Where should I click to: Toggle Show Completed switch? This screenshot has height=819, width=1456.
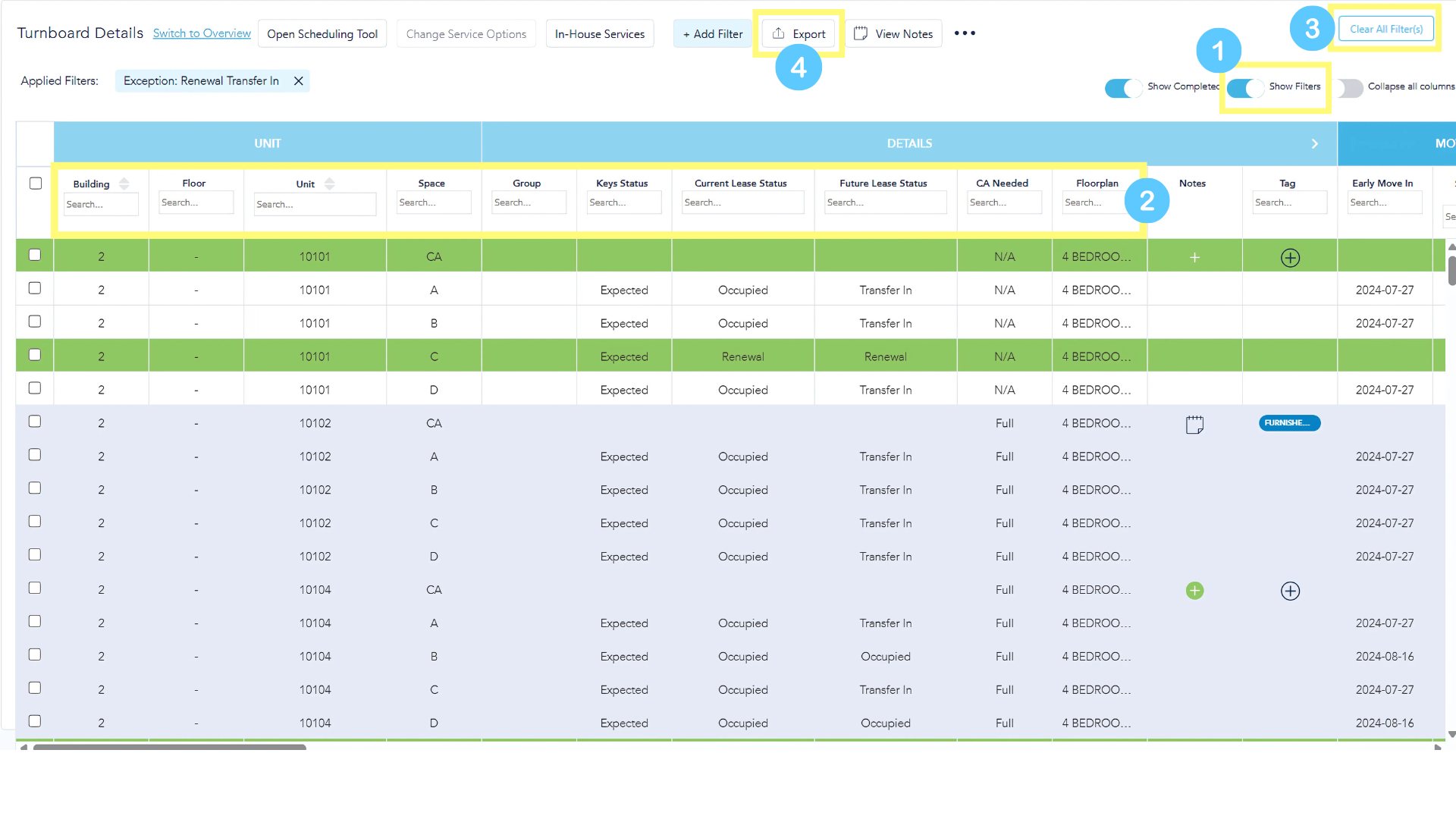pos(1123,88)
